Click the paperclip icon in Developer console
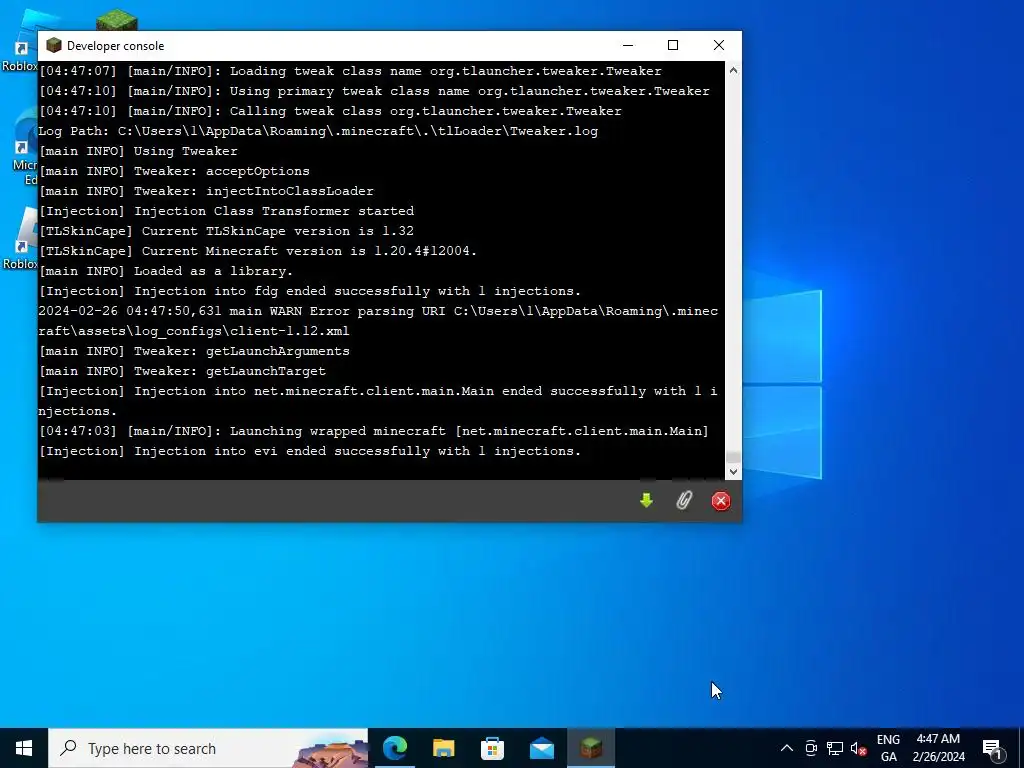Viewport: 1024px width, 768px height. coord(684,500)
